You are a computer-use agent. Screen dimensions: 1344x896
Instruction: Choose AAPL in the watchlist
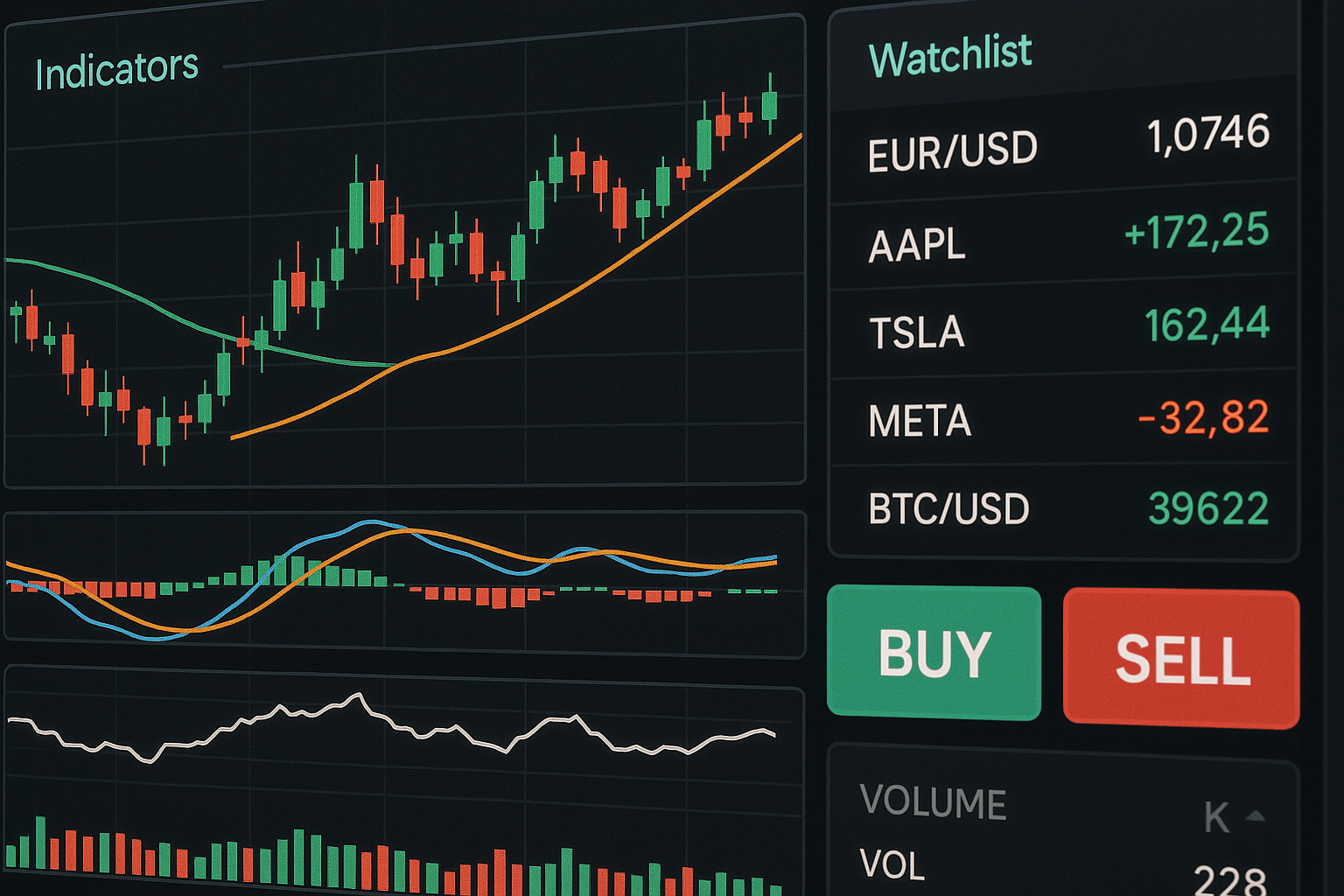coord(916,244)
